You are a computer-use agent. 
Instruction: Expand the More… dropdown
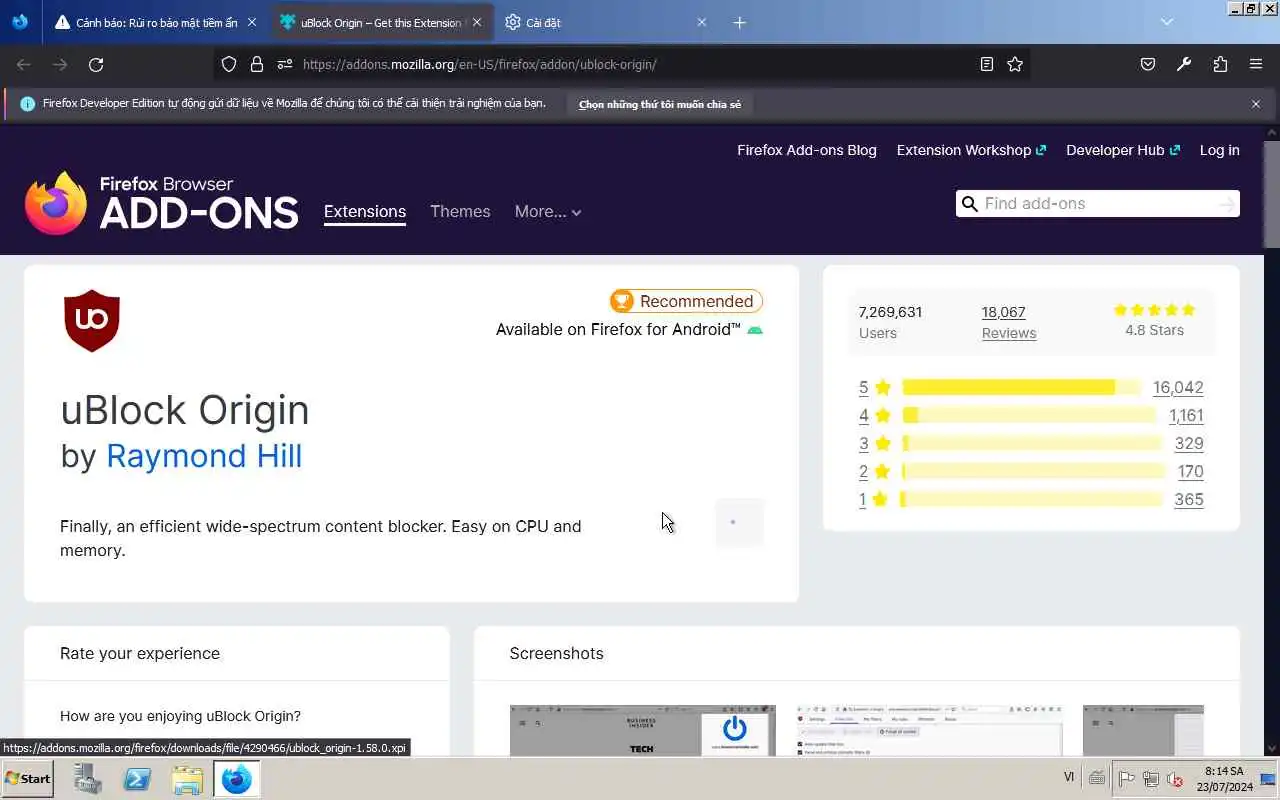point(548,211)
